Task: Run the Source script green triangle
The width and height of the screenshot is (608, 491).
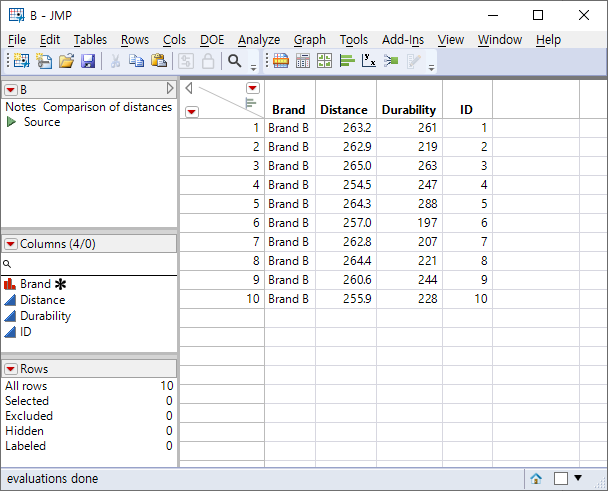Action: [x=11, y=122]
